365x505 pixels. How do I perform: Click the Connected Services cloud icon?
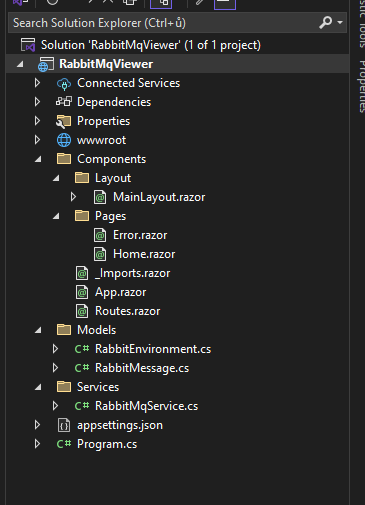click(64, 84)
